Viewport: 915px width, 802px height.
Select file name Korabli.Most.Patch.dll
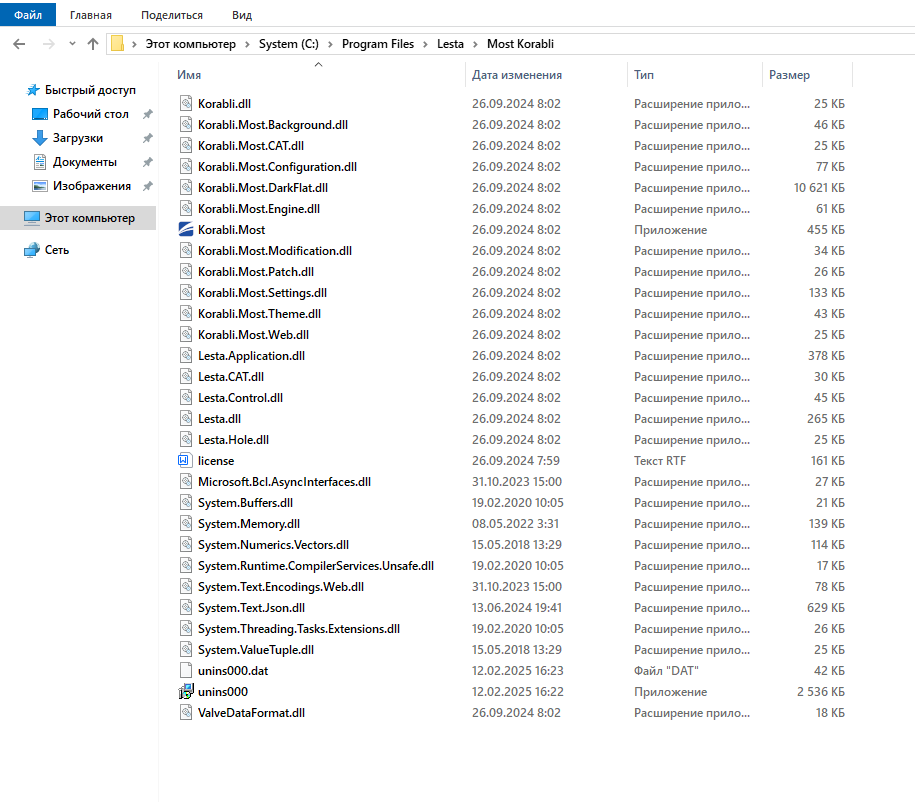click(x=256, y=272)
